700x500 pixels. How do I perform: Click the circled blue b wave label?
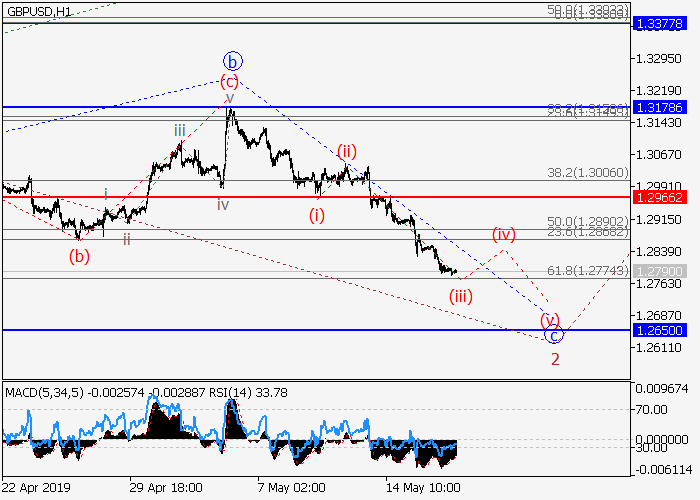click(232, 60)
